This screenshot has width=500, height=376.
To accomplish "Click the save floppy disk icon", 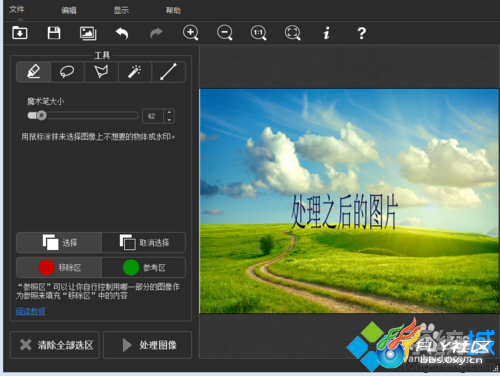I will (x=54, y=33).
